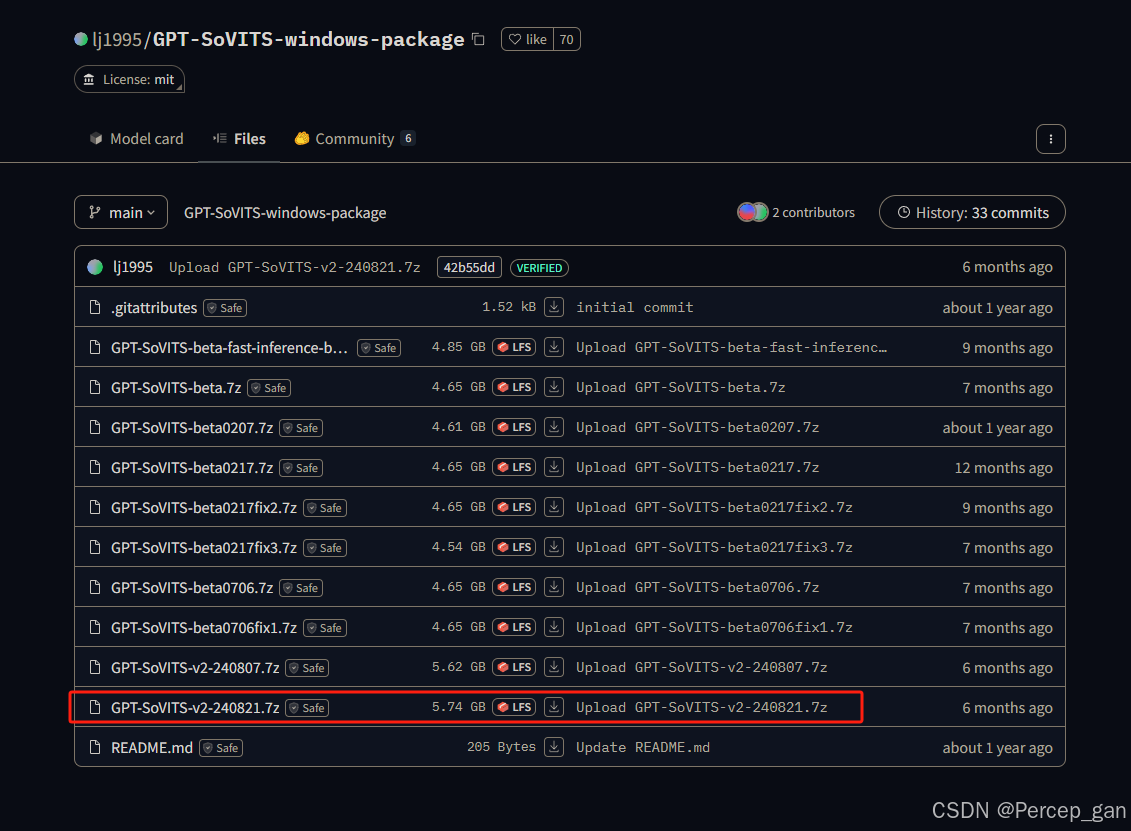Image resolution: width=1131 pixels, height=831 pixels.
Task: Click Safe badge next to GPT-SoVITS-beta0217.7z
Action: (x=301, y=468)
